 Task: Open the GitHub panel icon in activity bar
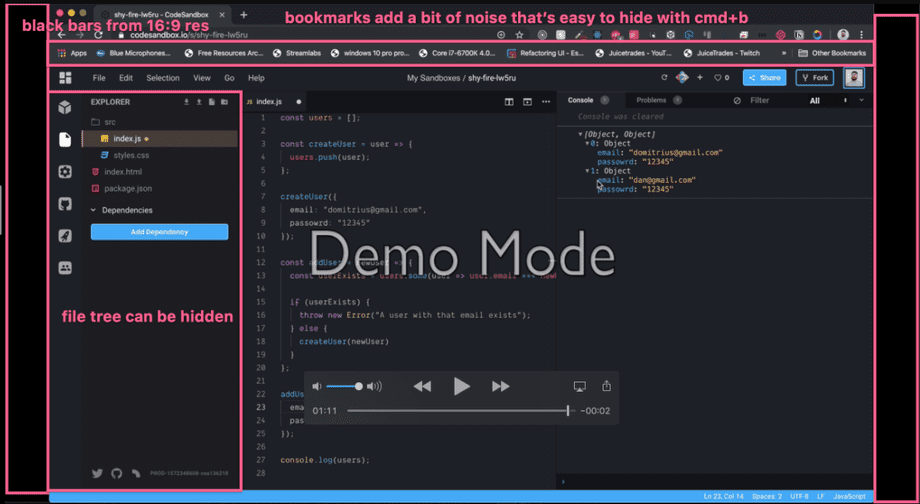[65, 204]
